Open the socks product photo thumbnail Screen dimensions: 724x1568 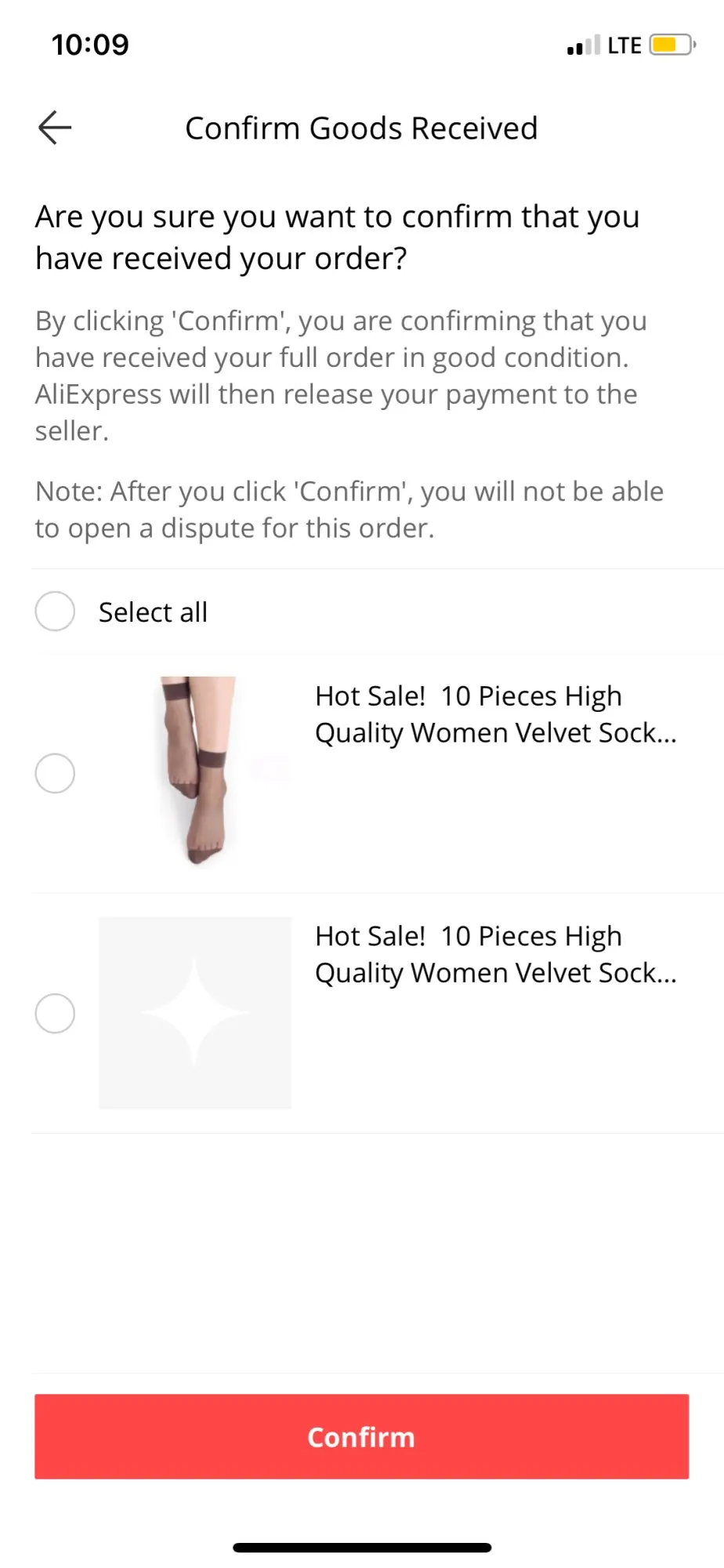[x=195, y=772]
